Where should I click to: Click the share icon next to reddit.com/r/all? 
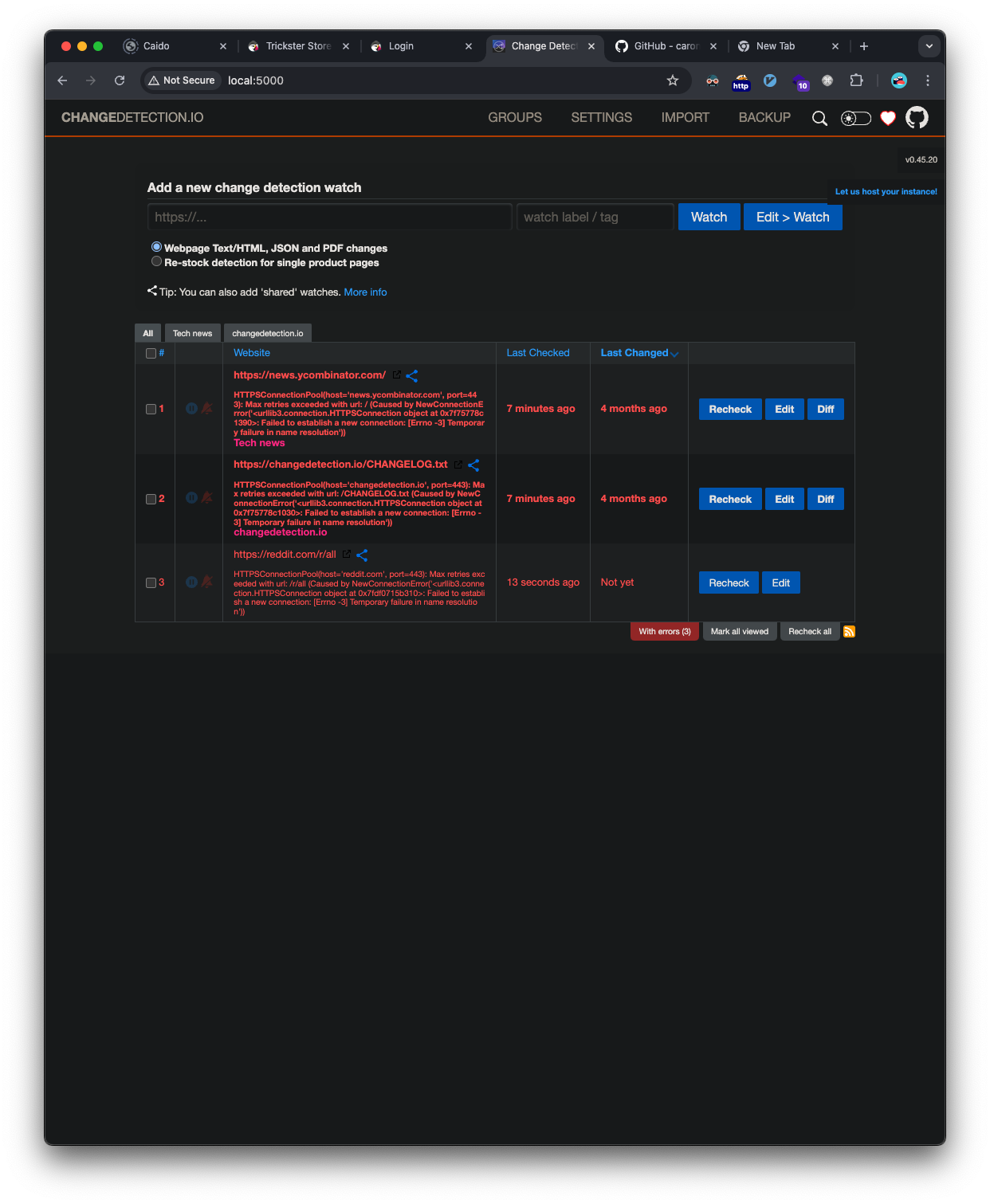(363, 555)
